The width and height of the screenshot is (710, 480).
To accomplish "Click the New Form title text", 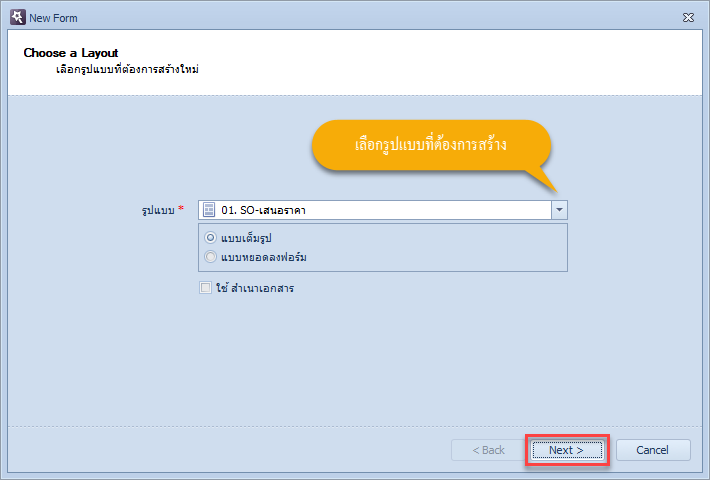I will 53,18.
